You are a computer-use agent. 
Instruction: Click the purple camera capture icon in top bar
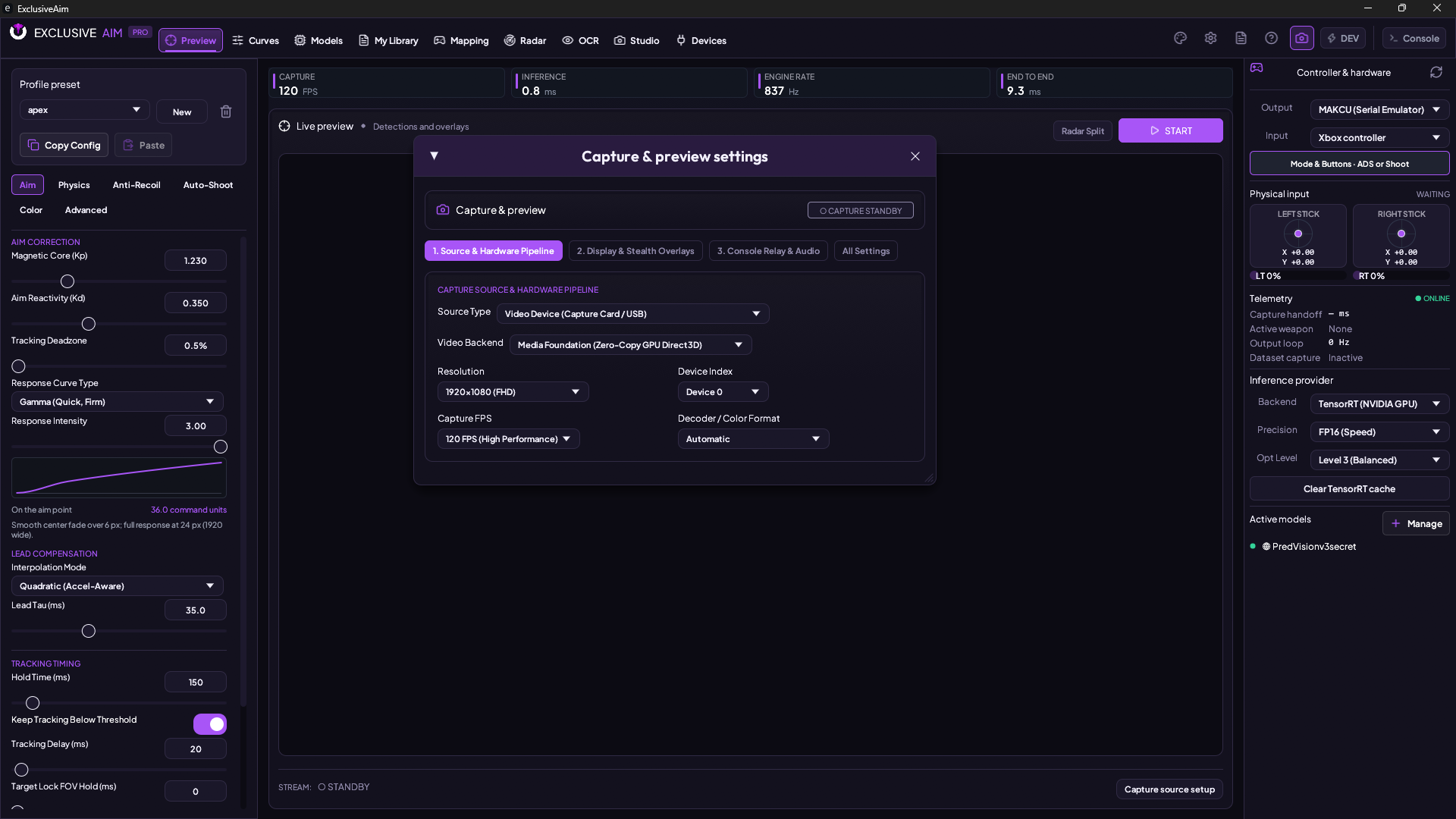[x=1302, y=39]
